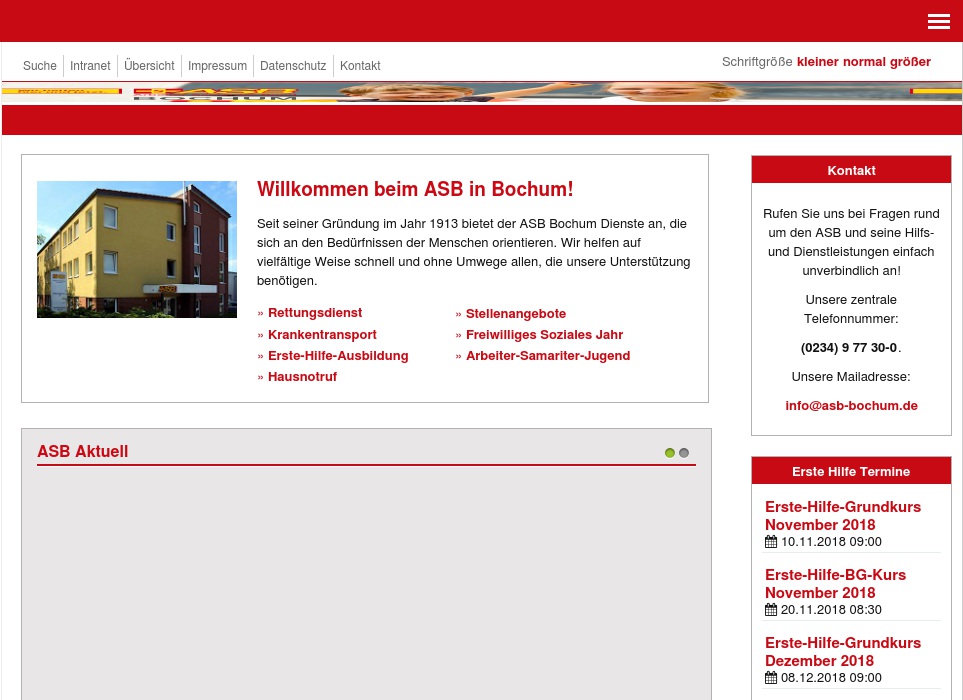Screen dimensions: 963x700
Task: Open the Impressum page
Action: click(217, 66)
